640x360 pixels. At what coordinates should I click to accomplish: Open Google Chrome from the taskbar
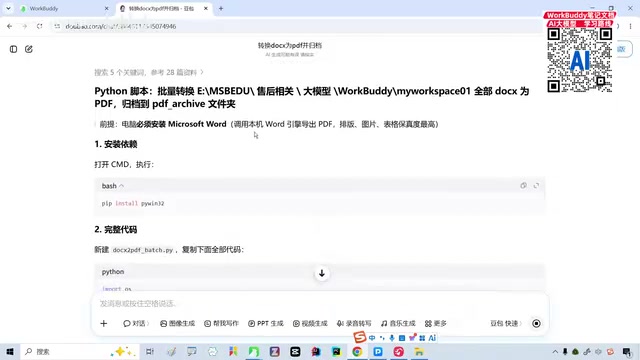point(357,351)
